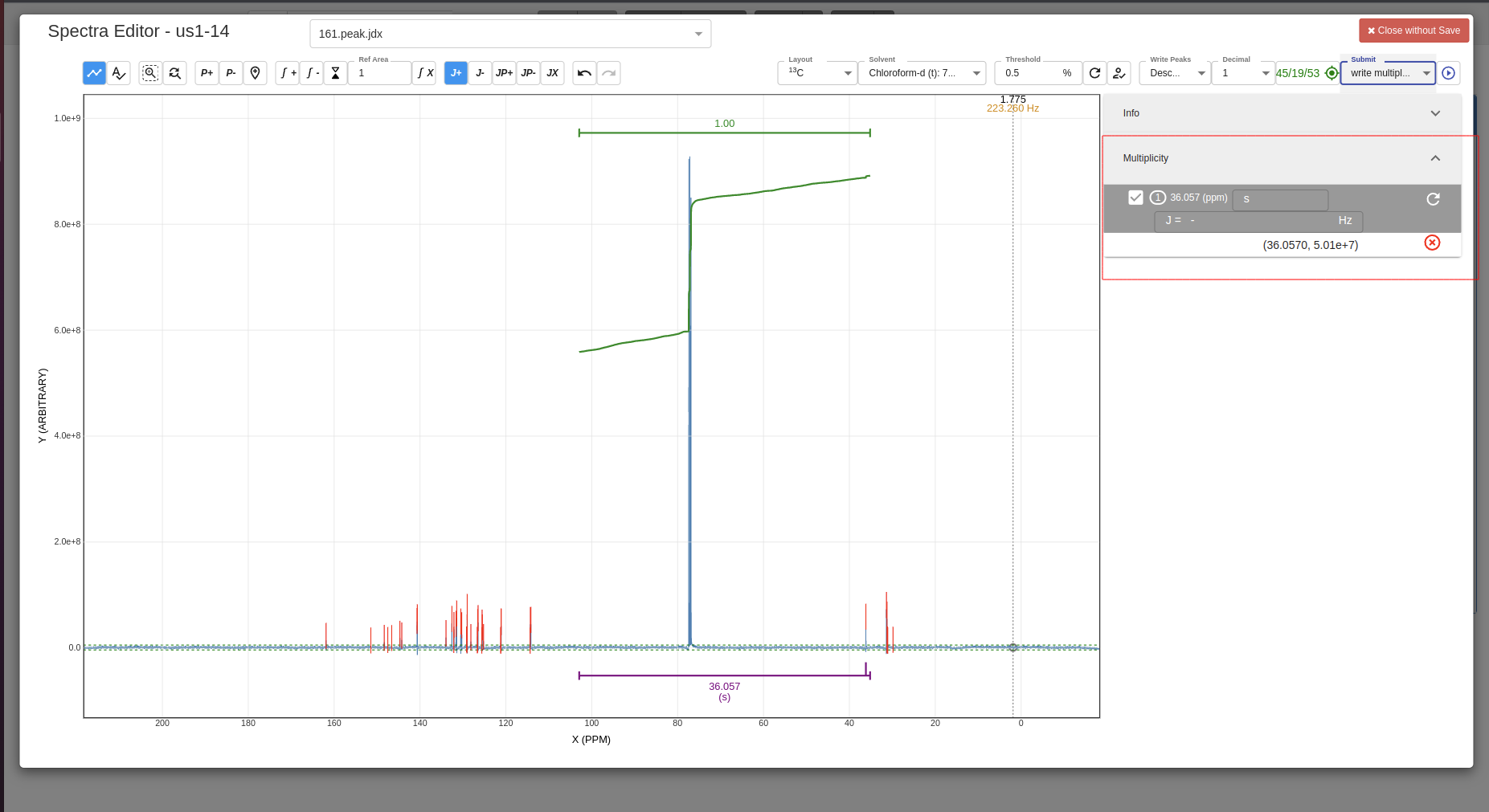This screenshot has width=1489, height=812.
Task: Select the P+ peak picking tool
Action: [x=207, y=73]
